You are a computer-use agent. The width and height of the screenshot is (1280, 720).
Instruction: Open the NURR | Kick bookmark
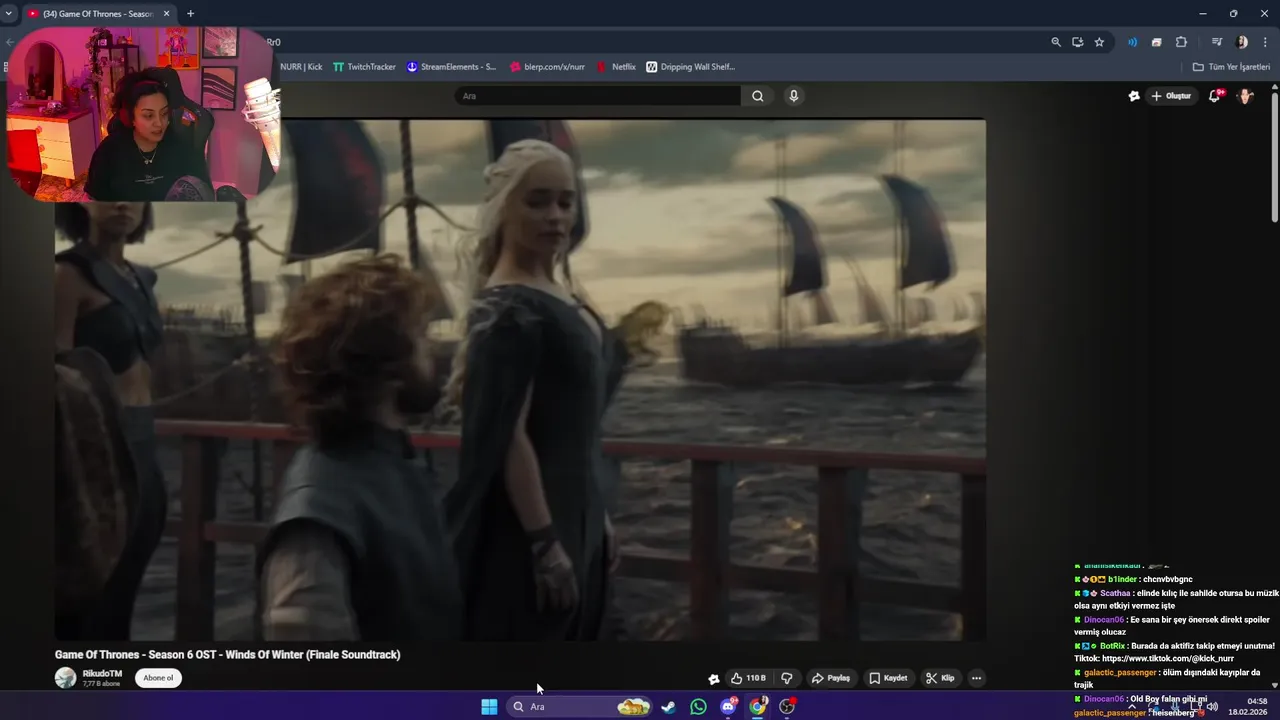point(300,67)
